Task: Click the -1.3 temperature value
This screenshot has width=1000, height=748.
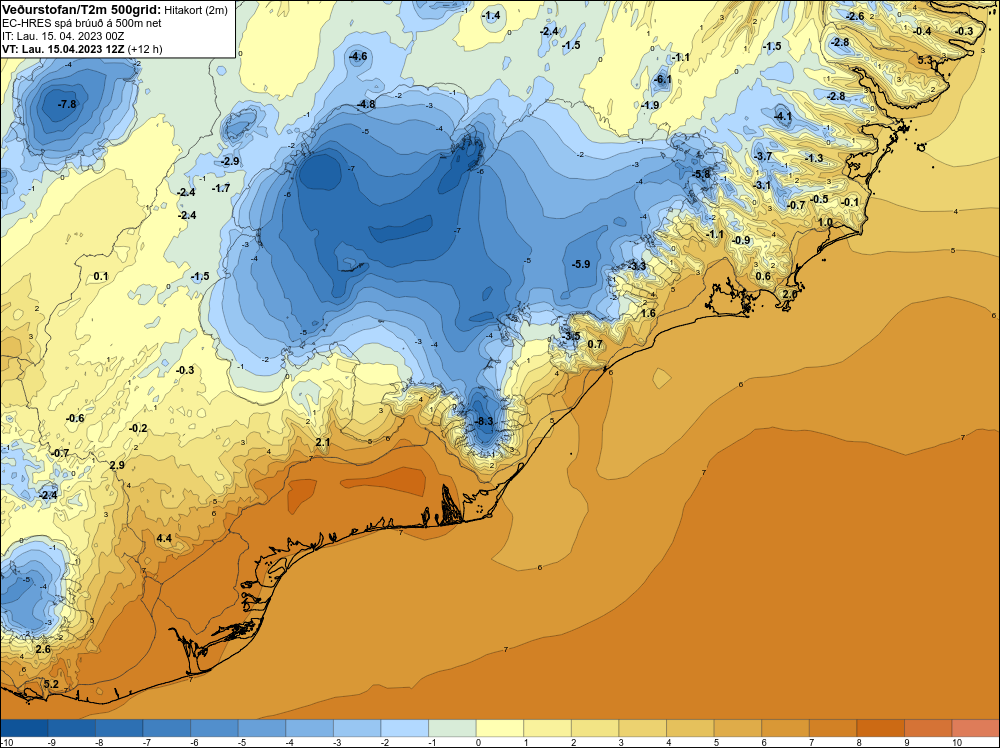Action: (814, 158)
